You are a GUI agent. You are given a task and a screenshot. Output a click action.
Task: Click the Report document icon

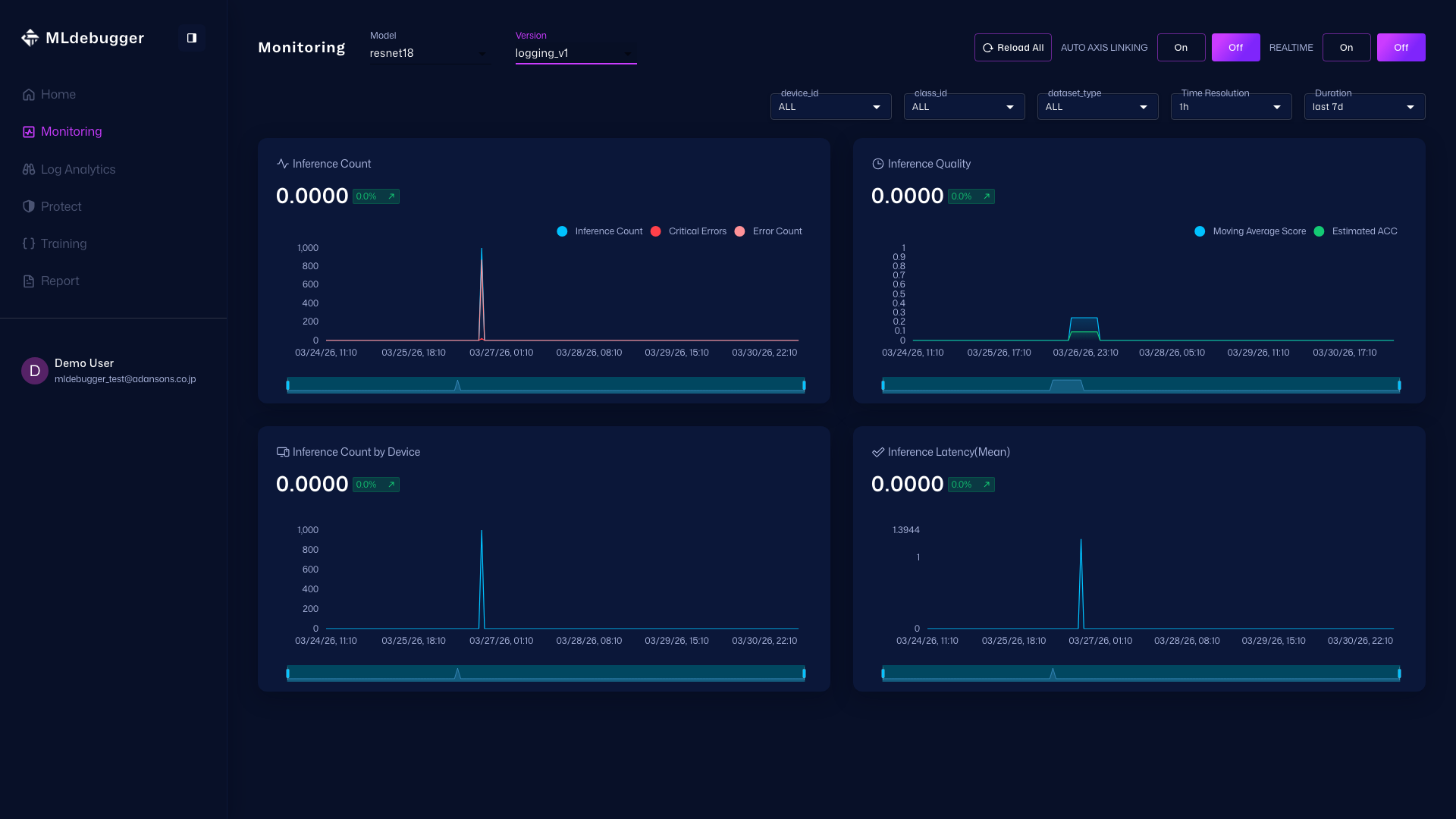29,281
